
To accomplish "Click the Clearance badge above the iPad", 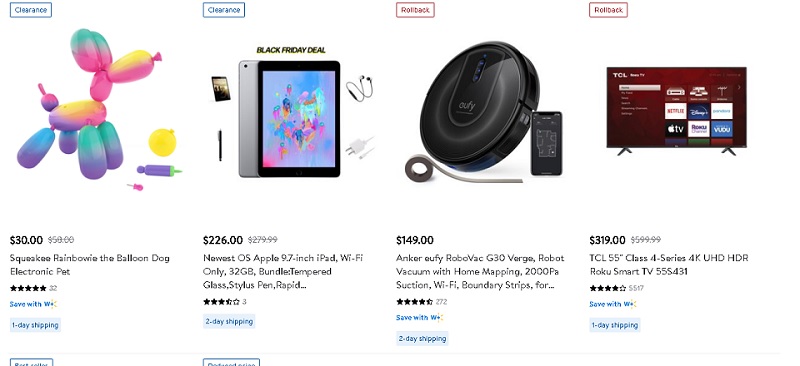I will click(x=224, y=10).
